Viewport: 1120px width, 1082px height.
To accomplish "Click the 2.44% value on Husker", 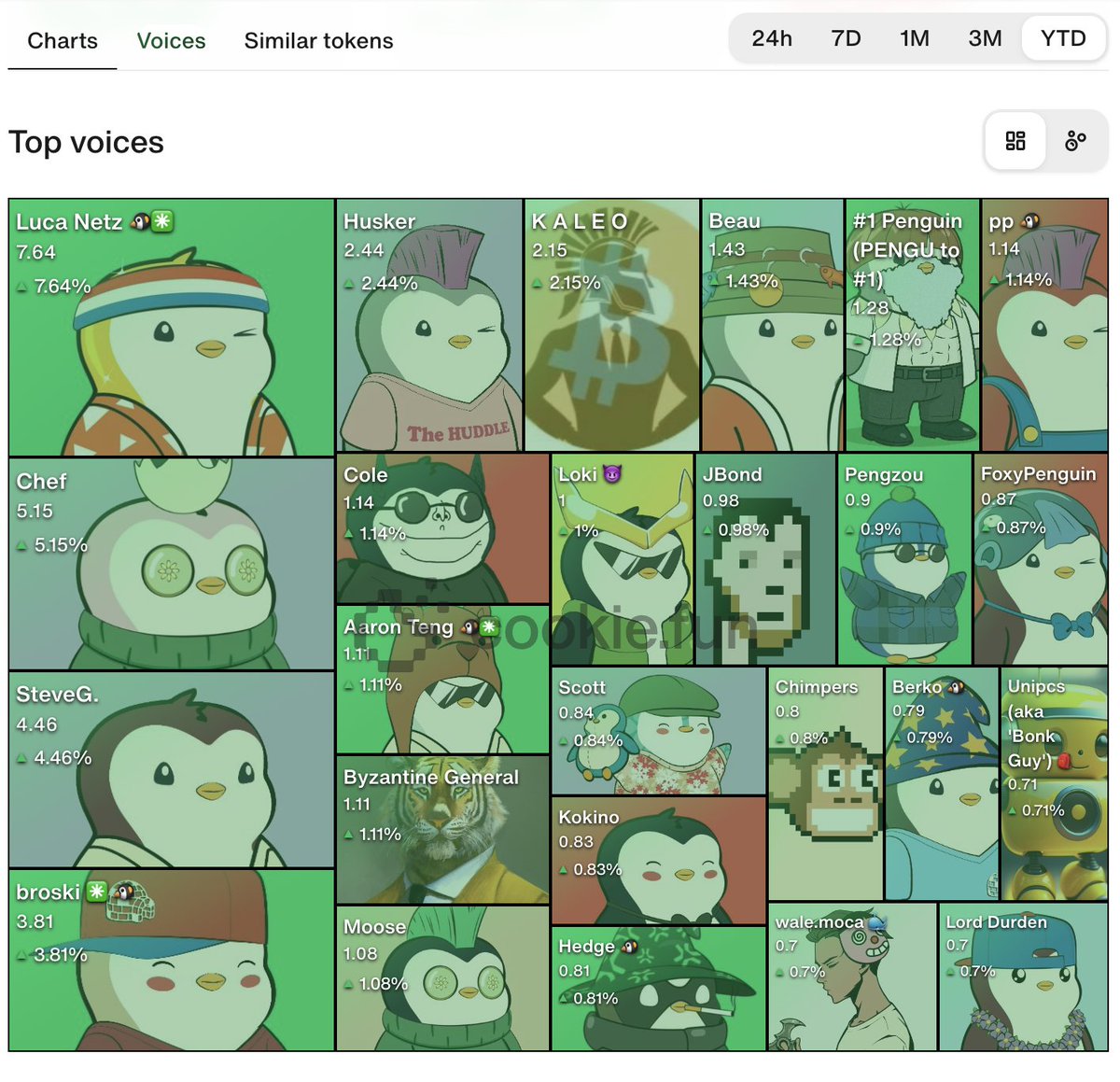I will 389,283.
